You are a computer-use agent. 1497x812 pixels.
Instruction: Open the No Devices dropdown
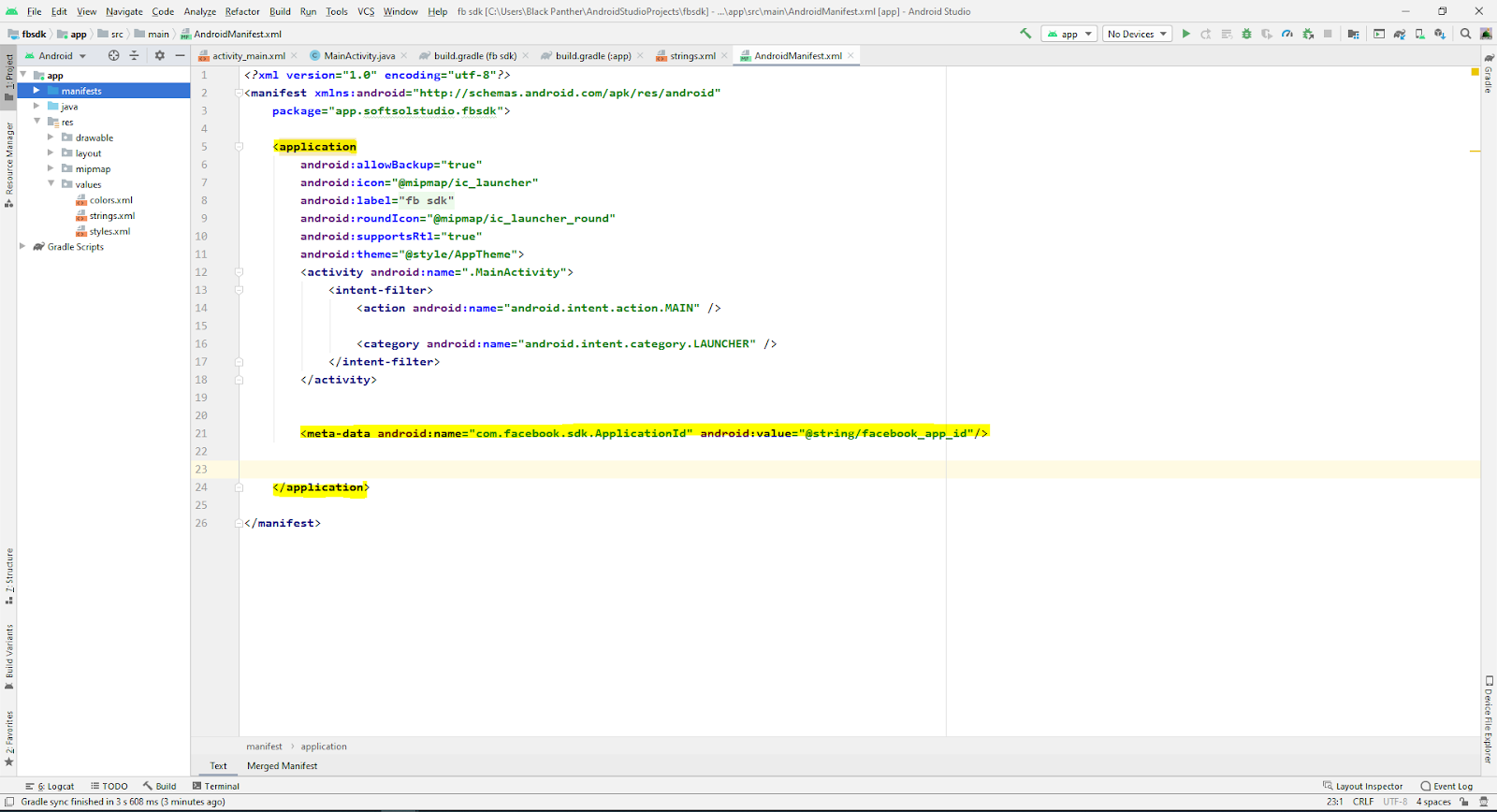click(1137, 34)
